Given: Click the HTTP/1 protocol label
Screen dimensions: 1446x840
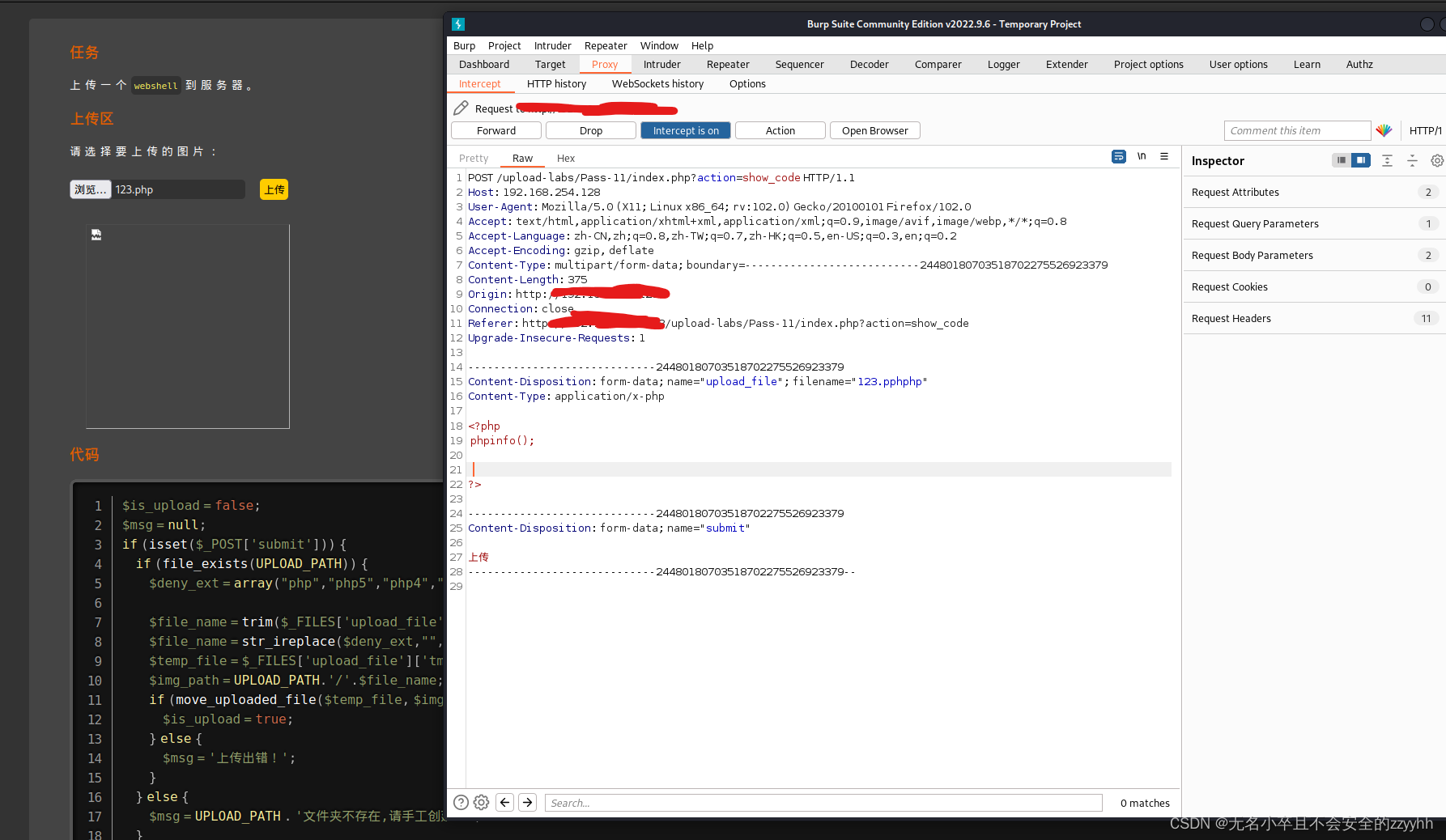Looking at the screenshot, I should (x=1425, y=130).
